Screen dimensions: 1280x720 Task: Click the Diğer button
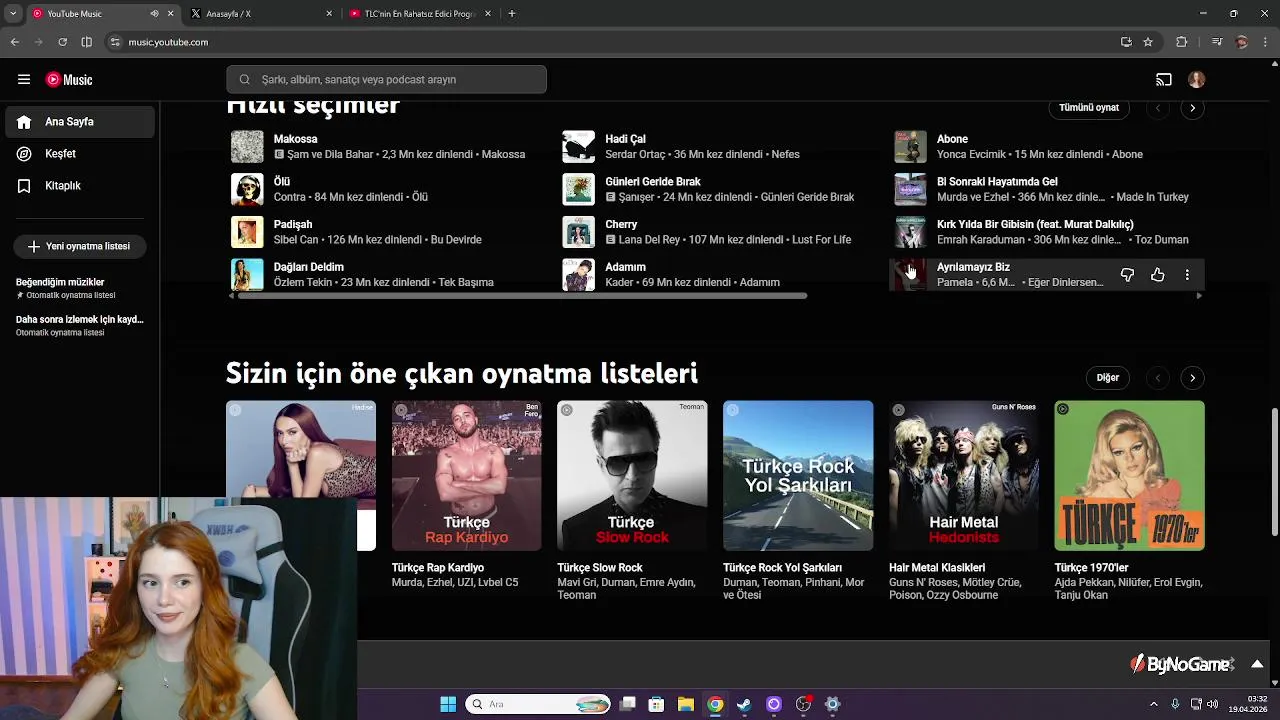1108,378
